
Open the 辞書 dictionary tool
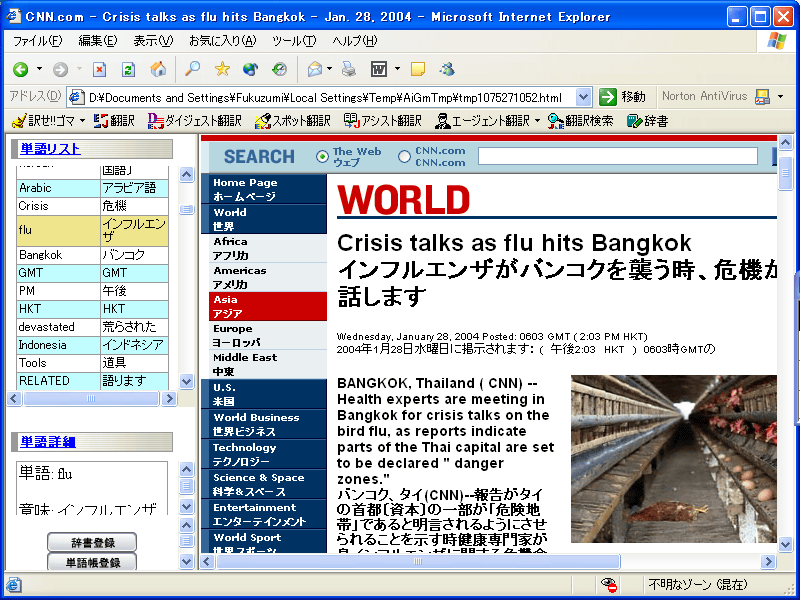[647, 121]
